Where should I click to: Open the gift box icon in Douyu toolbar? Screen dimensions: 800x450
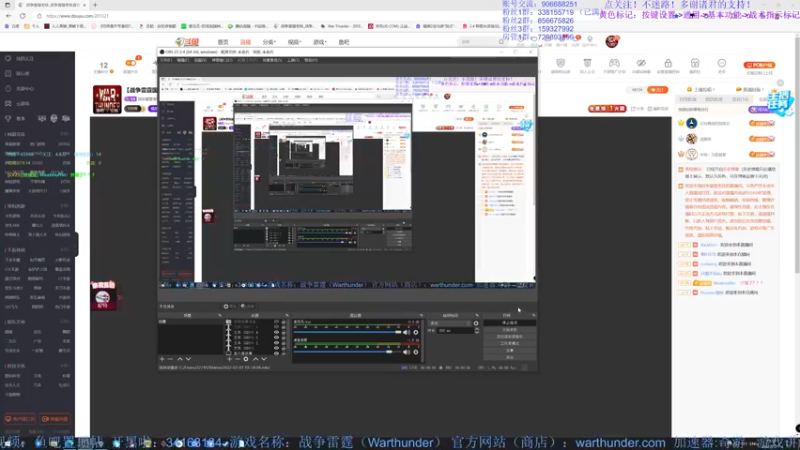coord(695,63)
